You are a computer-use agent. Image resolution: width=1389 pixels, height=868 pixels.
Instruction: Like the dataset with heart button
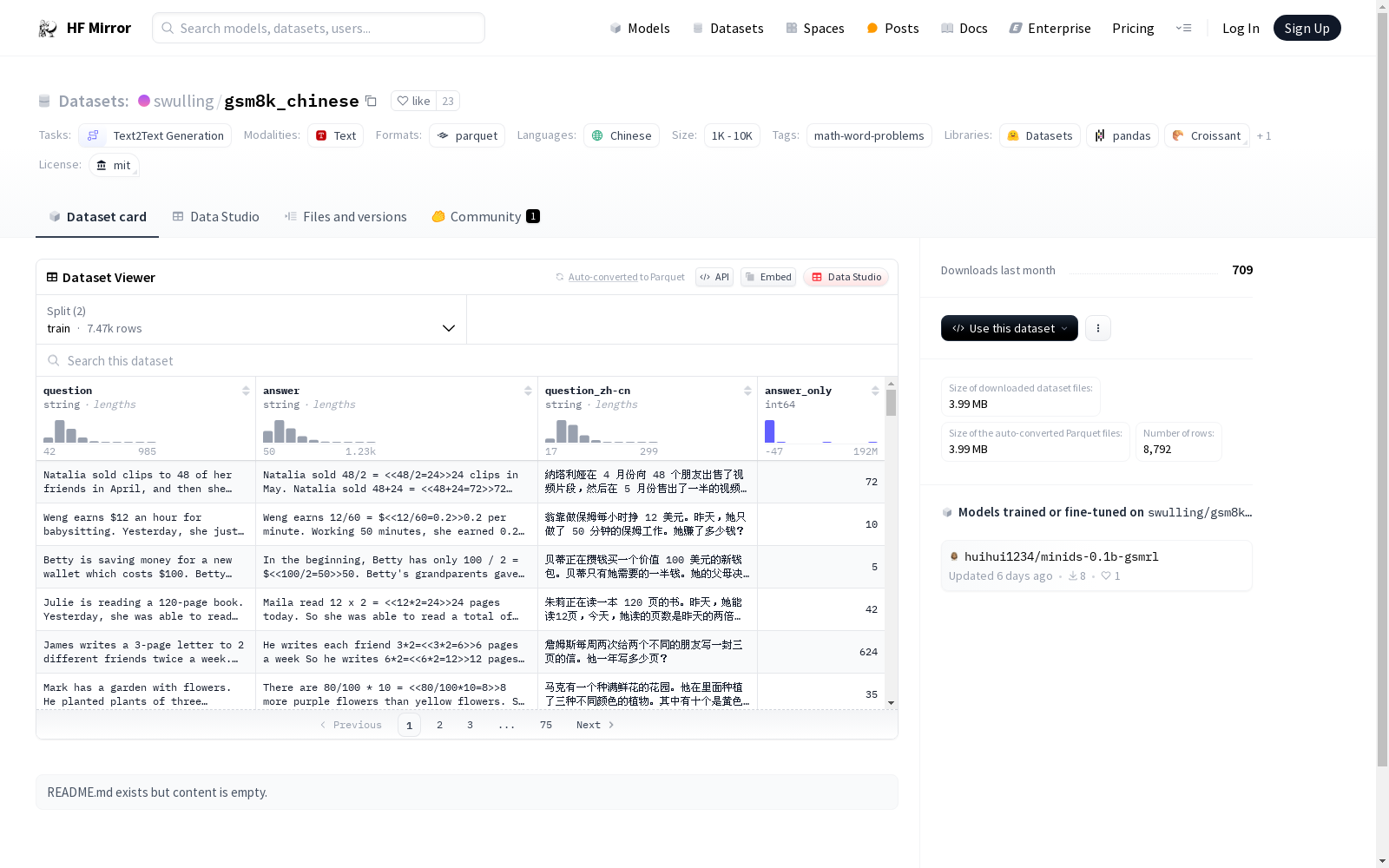point(413,101)
